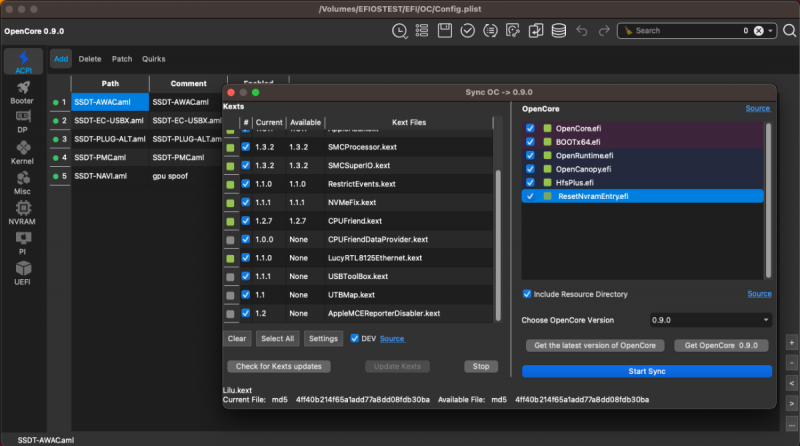The height and width of the screenshot is (446, 800).
Task: Switch to the Patch tab
Action: coord(121,59)
